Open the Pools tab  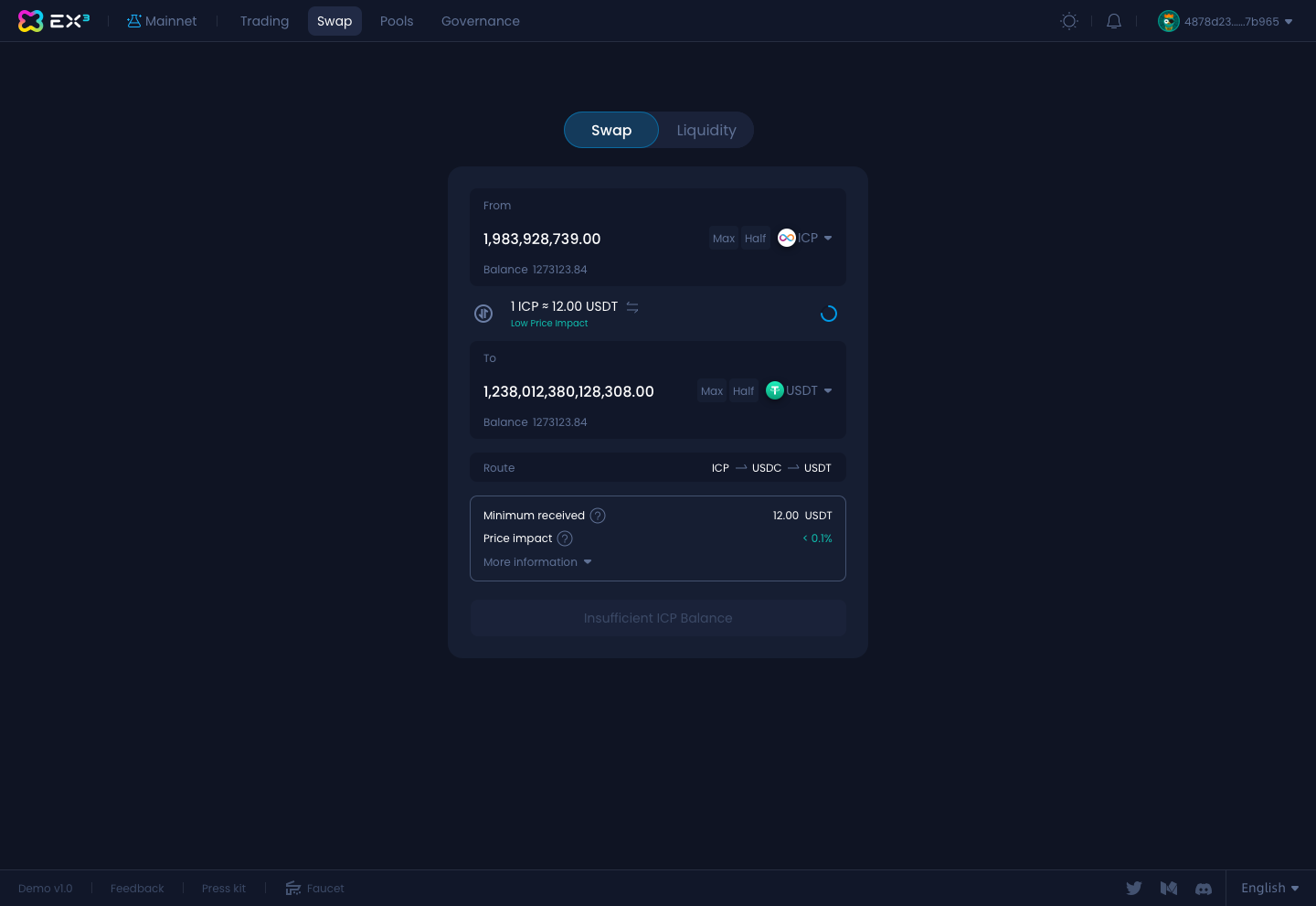[x=397, y=21]
